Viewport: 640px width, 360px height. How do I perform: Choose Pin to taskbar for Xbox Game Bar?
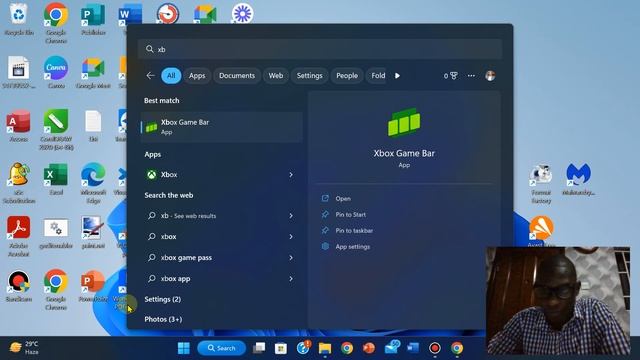[x=354, y=231]
